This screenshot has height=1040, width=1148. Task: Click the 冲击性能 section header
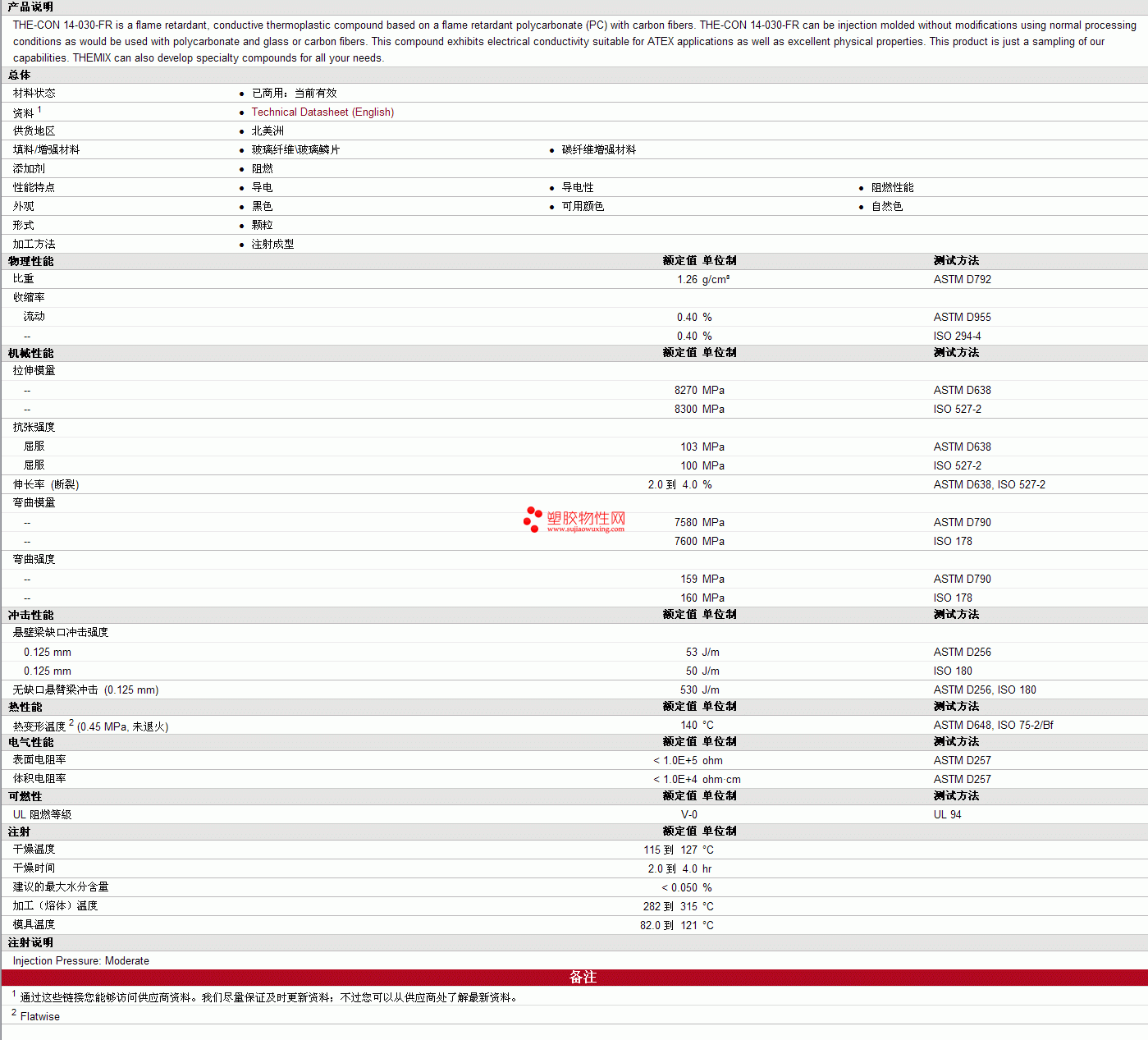[x=31, y=615]
